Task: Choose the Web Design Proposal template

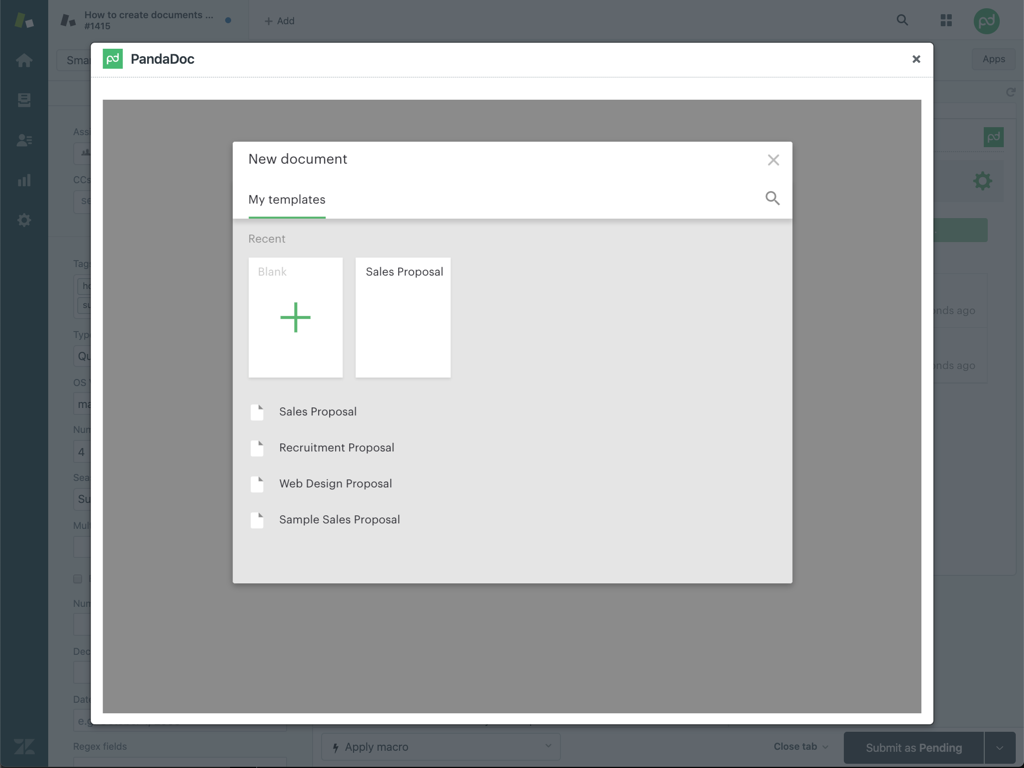Action: coord(335,484)
